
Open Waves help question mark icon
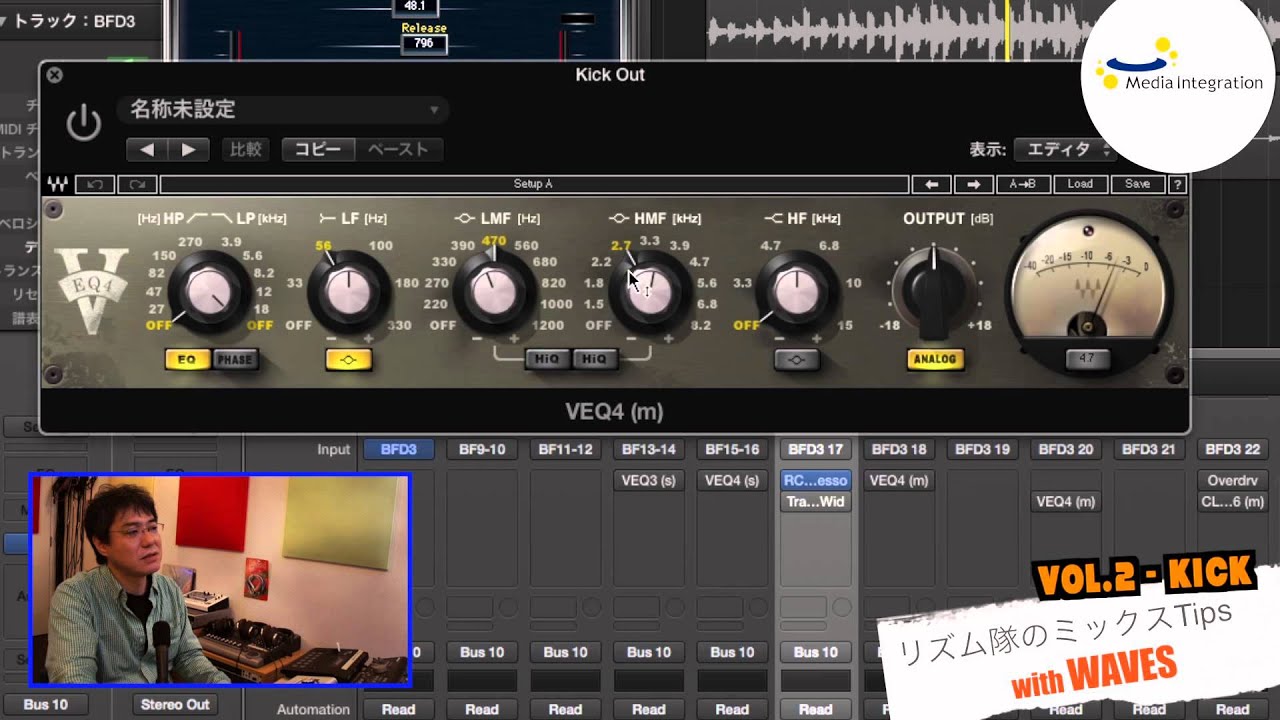[x=1177, y=184]
